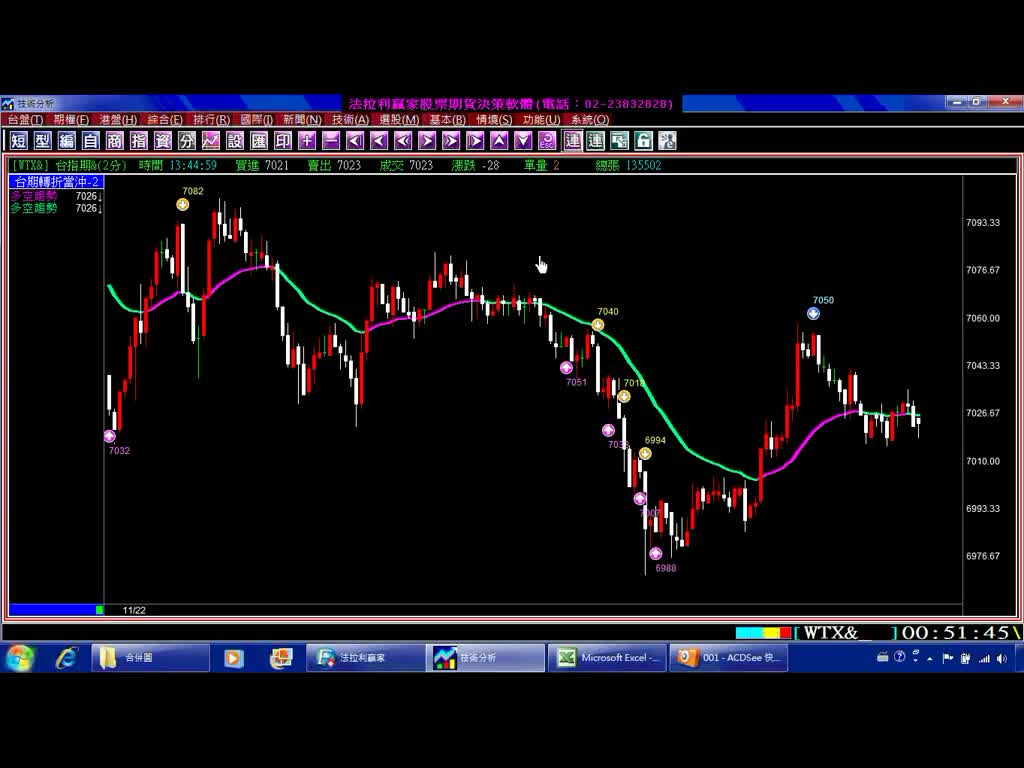Screen dimensions: 1024x768
Task: Select the 台期轉折當沖-2 indicator label
Action: (57, 182)
